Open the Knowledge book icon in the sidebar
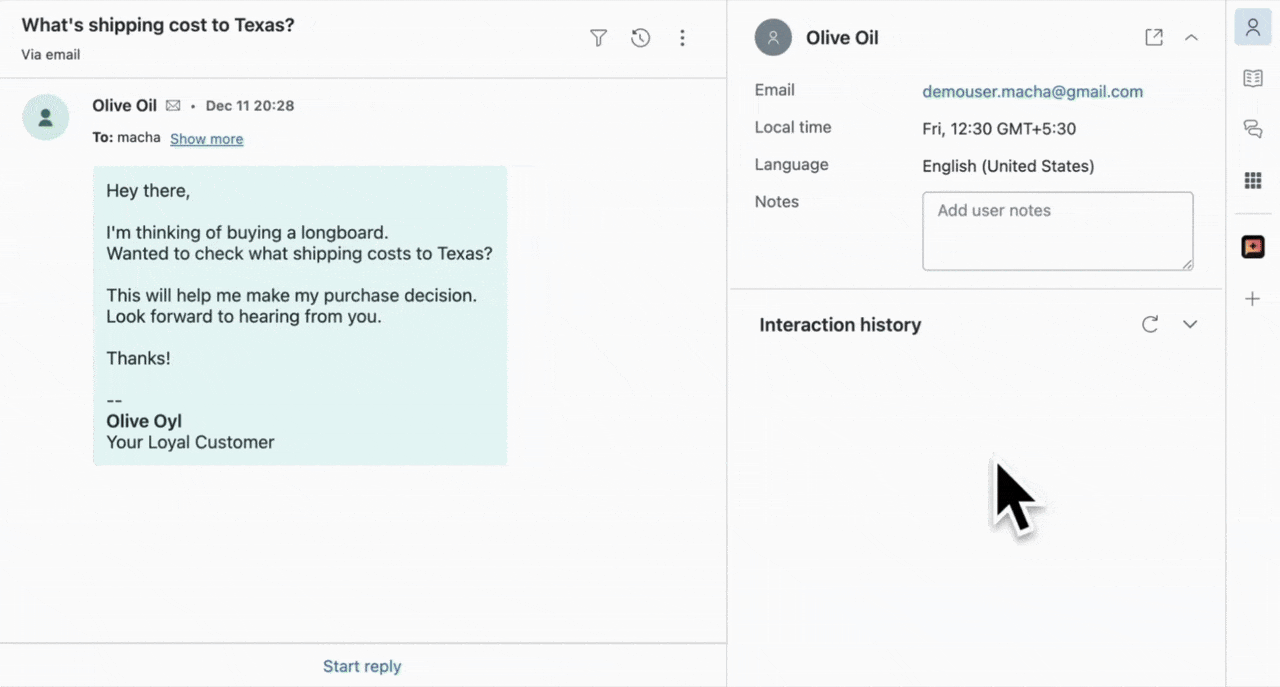The image size is (1280, 687). [1253, 78]
